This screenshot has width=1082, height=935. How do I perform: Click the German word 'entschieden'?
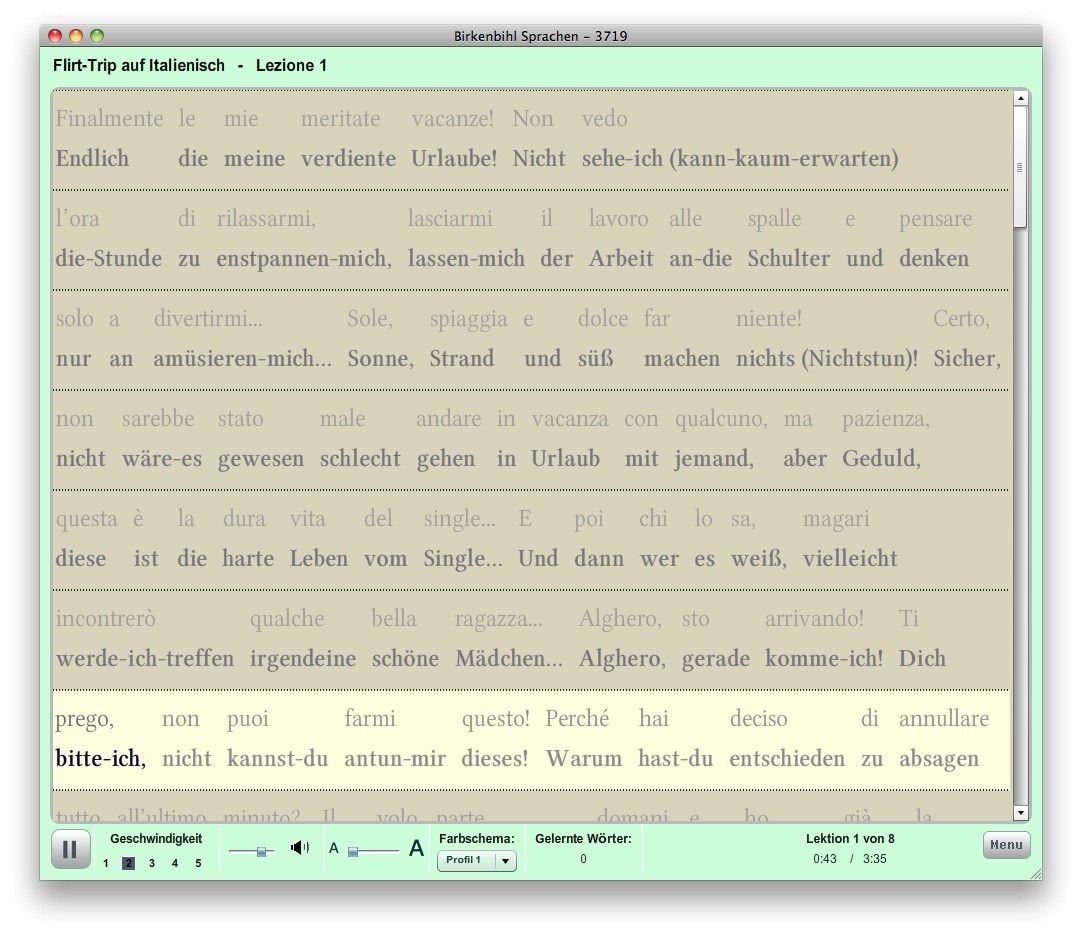(x=787, y=759)
